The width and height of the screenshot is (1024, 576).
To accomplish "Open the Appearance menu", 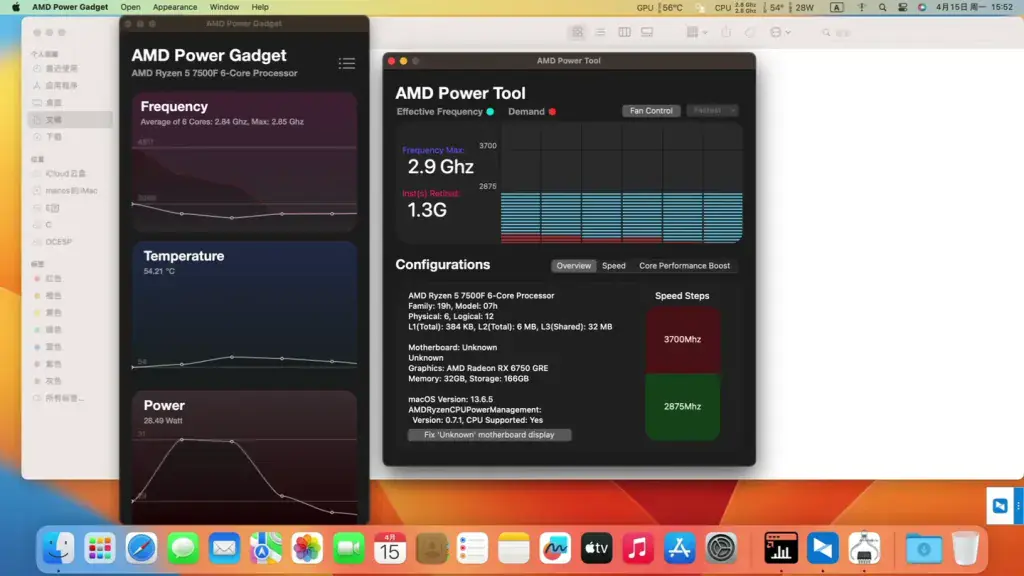I will click(174, 7).
